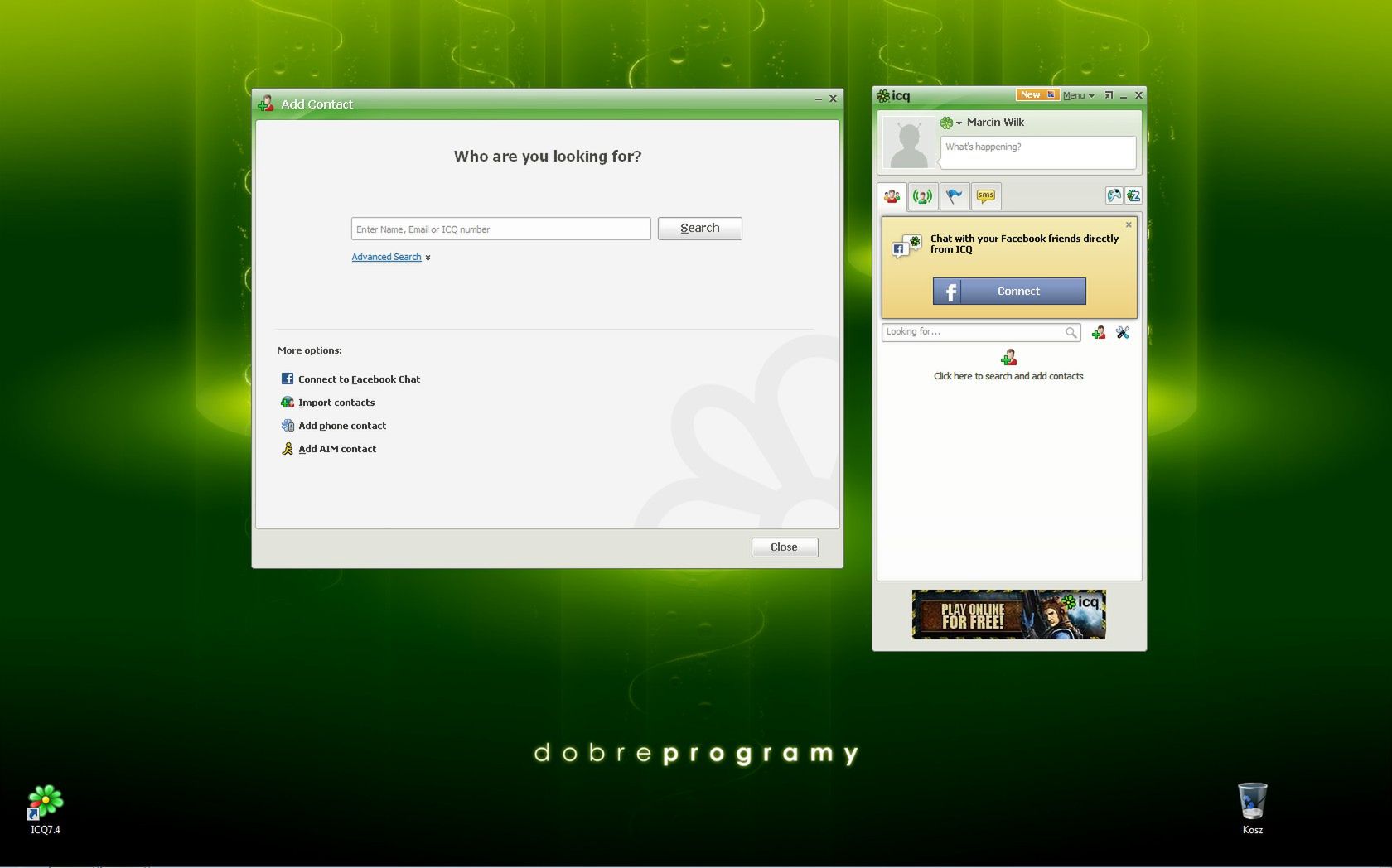Click the magnifier in the Looking for box
The height and width of the screenshot is (868, 1392).
click(x=1071, y=332)
